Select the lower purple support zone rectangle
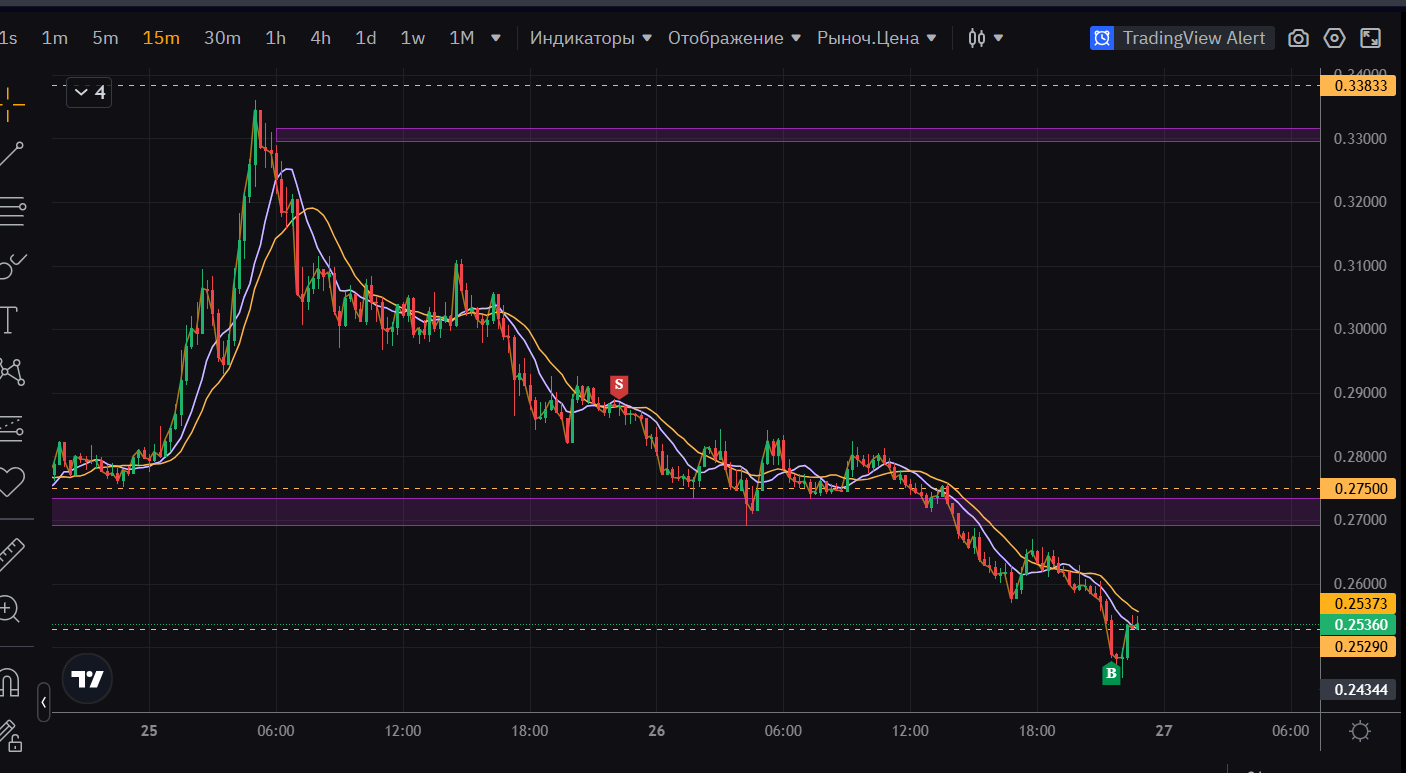 click(686, 511)
